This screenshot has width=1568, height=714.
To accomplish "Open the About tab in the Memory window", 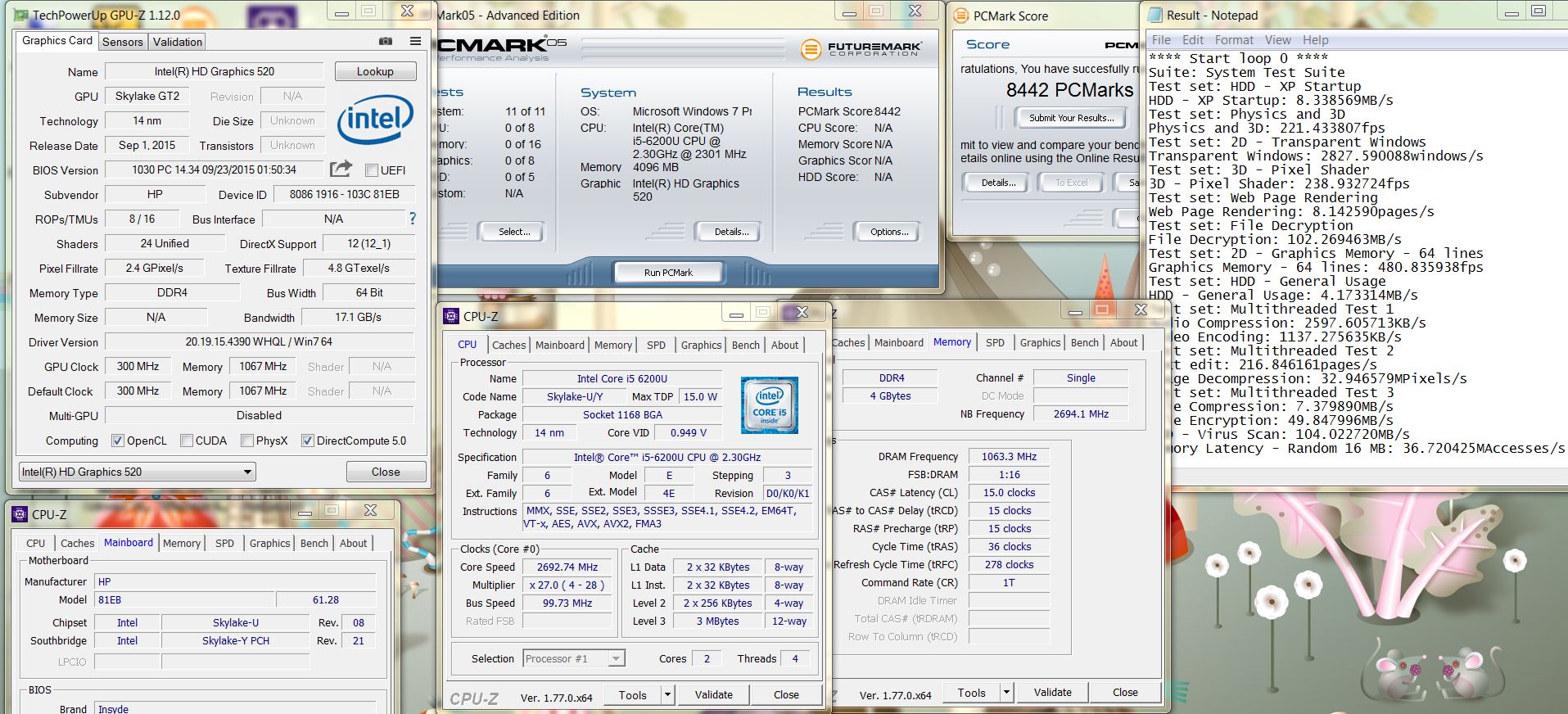I will pos(1123,343).
